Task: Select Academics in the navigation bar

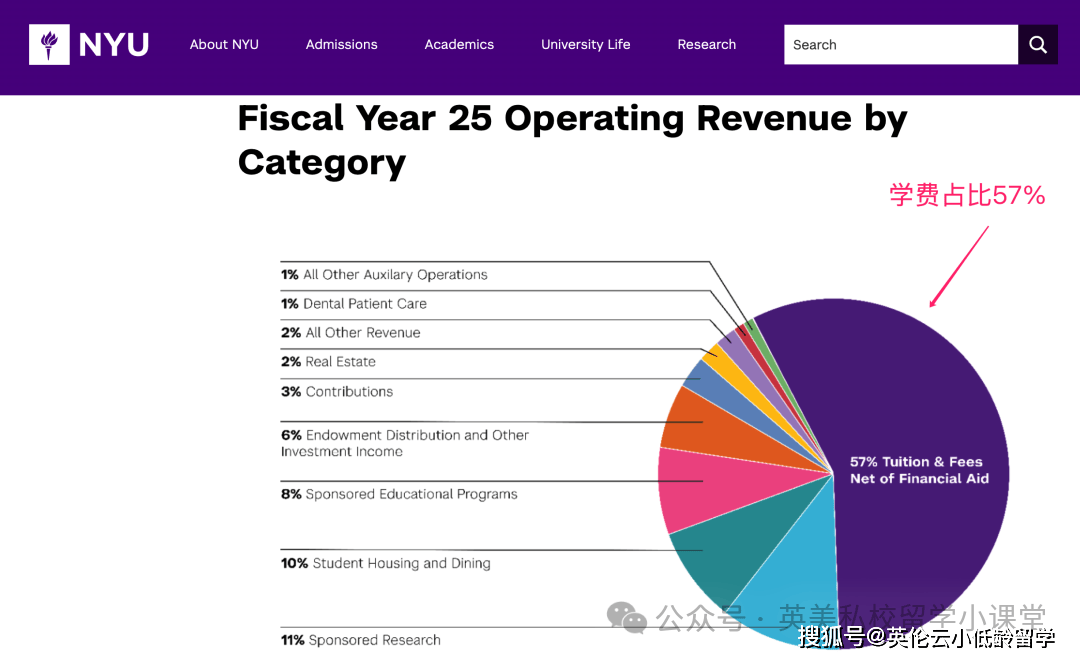Action: coord(459,45)
